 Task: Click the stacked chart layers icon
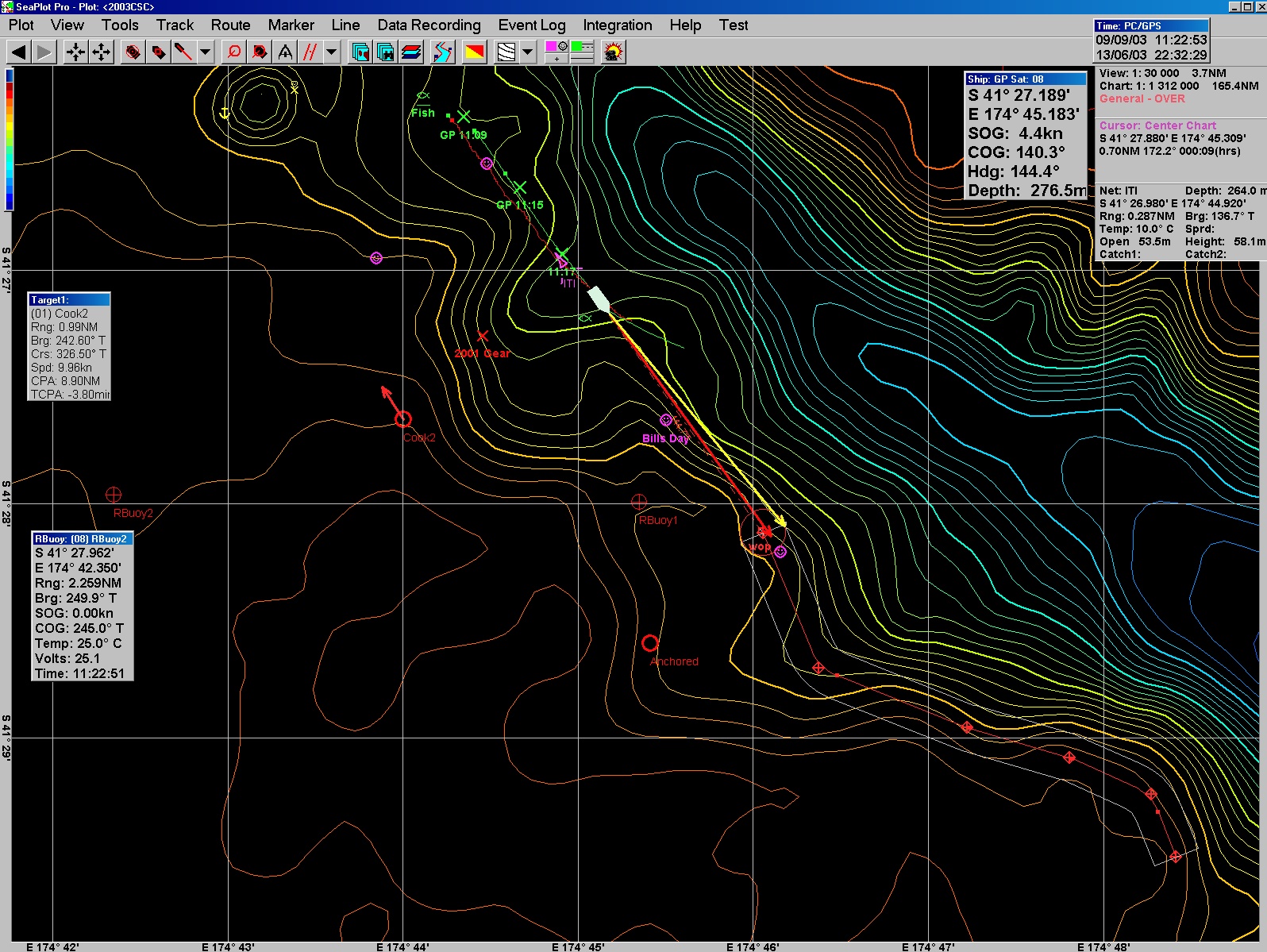coord(411,52)
